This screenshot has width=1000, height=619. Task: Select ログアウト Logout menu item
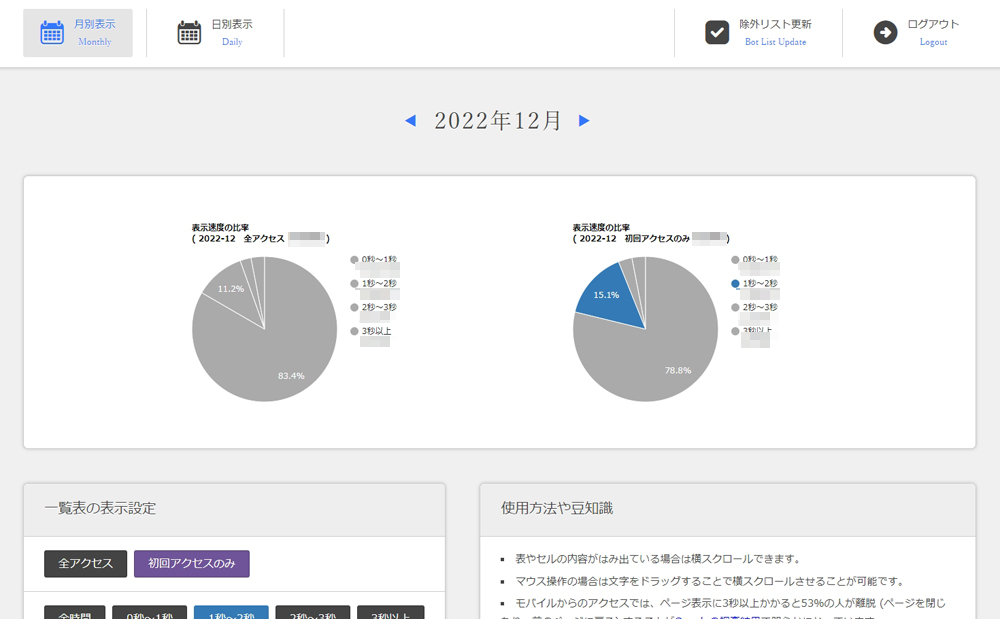coord(916,33)
